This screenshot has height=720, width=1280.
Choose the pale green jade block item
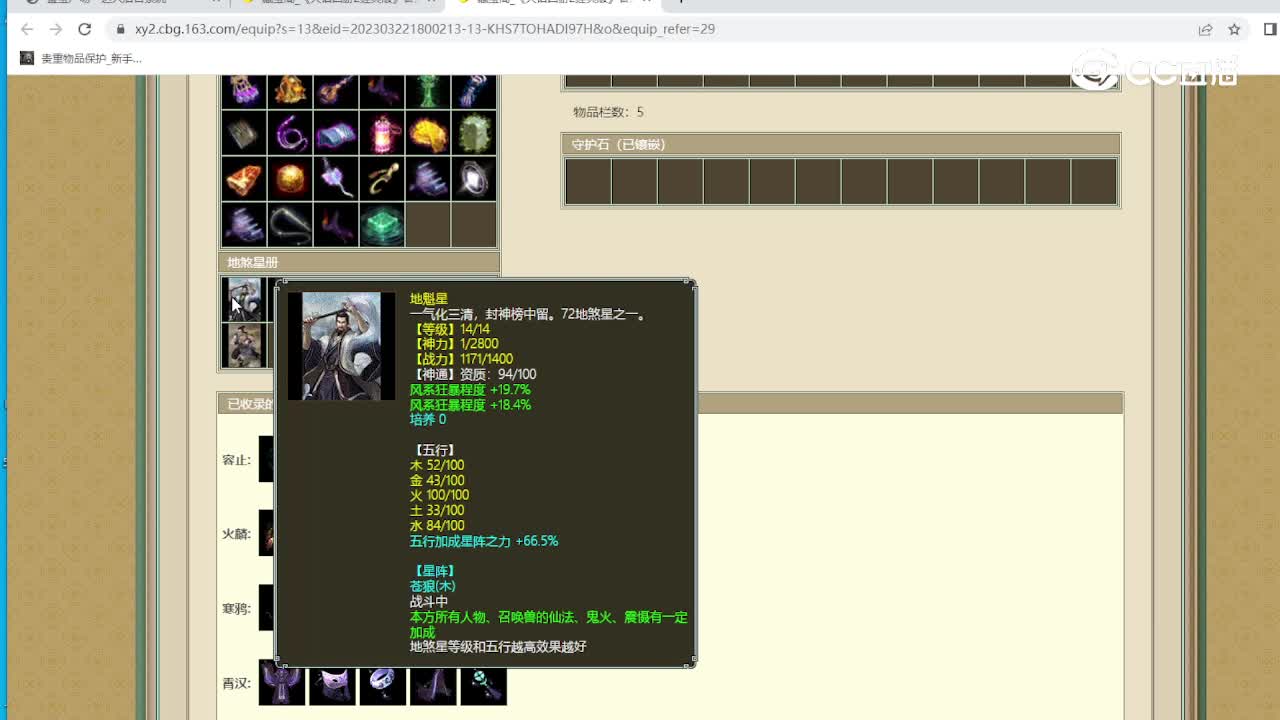coord(474,132)
